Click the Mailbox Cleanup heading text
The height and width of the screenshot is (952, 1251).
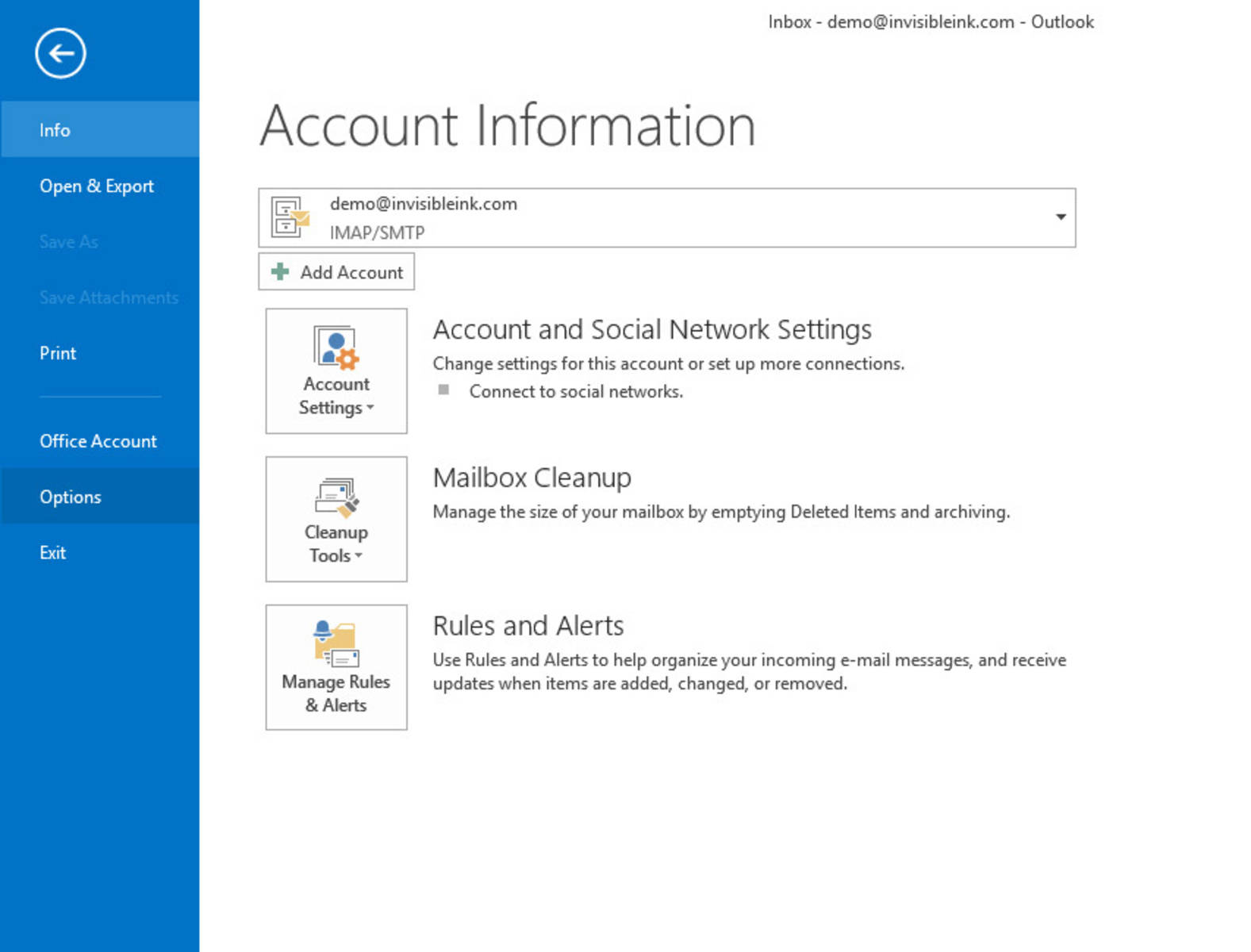[x=532, y=478]
